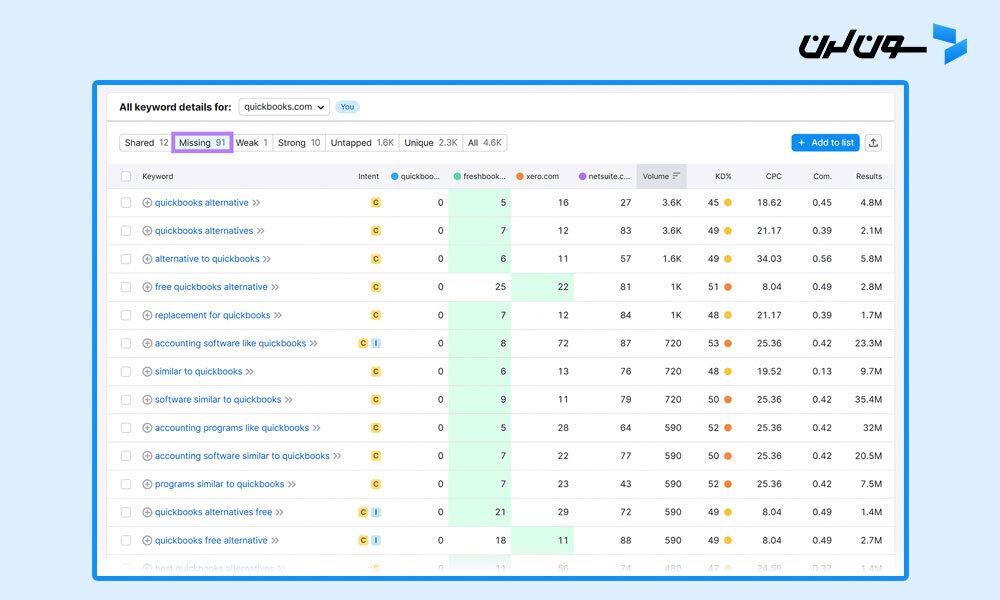1000x600 pixels.
Task: Expand details arrows for 'similar to quickbooks'
Action: tap(249, 371)
